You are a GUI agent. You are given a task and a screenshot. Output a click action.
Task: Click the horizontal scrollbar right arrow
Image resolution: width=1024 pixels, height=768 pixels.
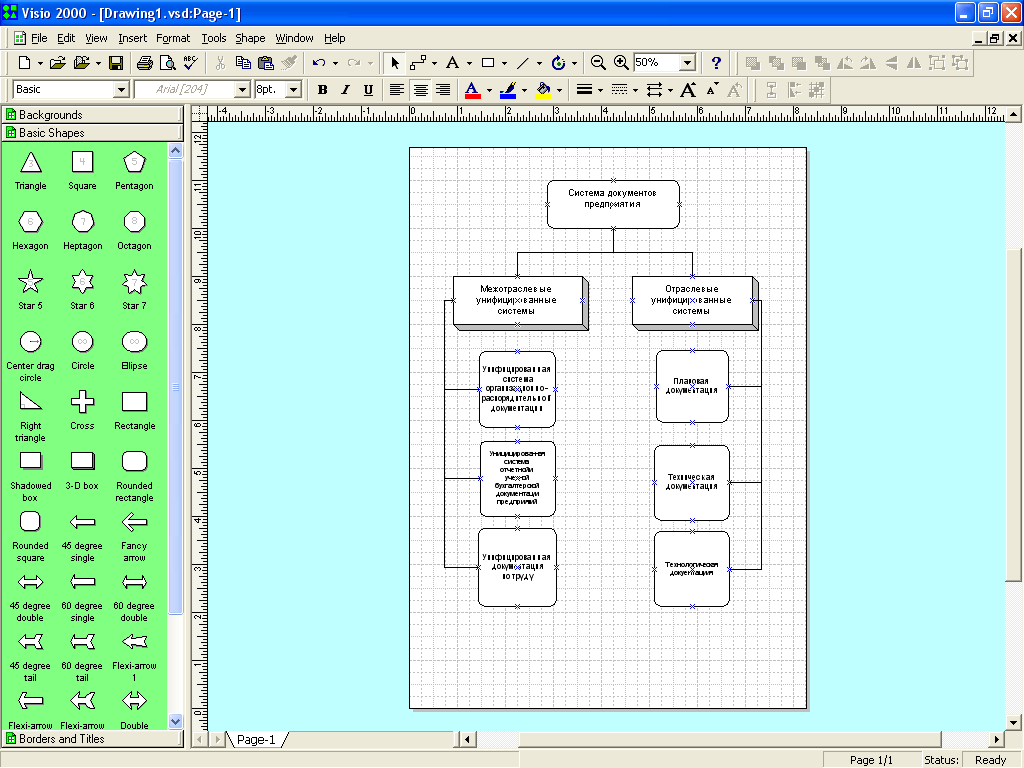pyautogui.click(x=997, y=739)
